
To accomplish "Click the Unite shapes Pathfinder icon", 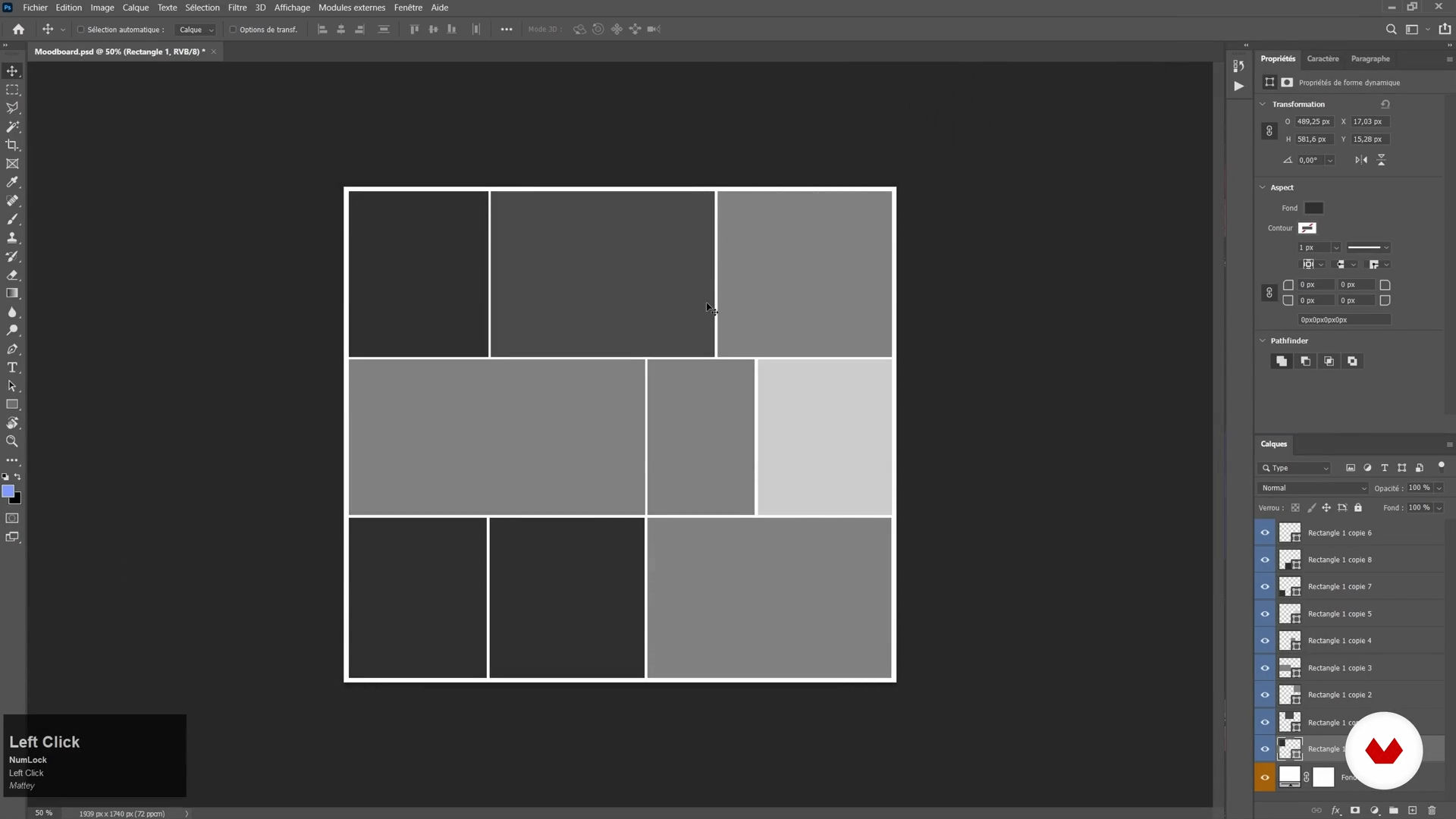I will coord(1282,362).
